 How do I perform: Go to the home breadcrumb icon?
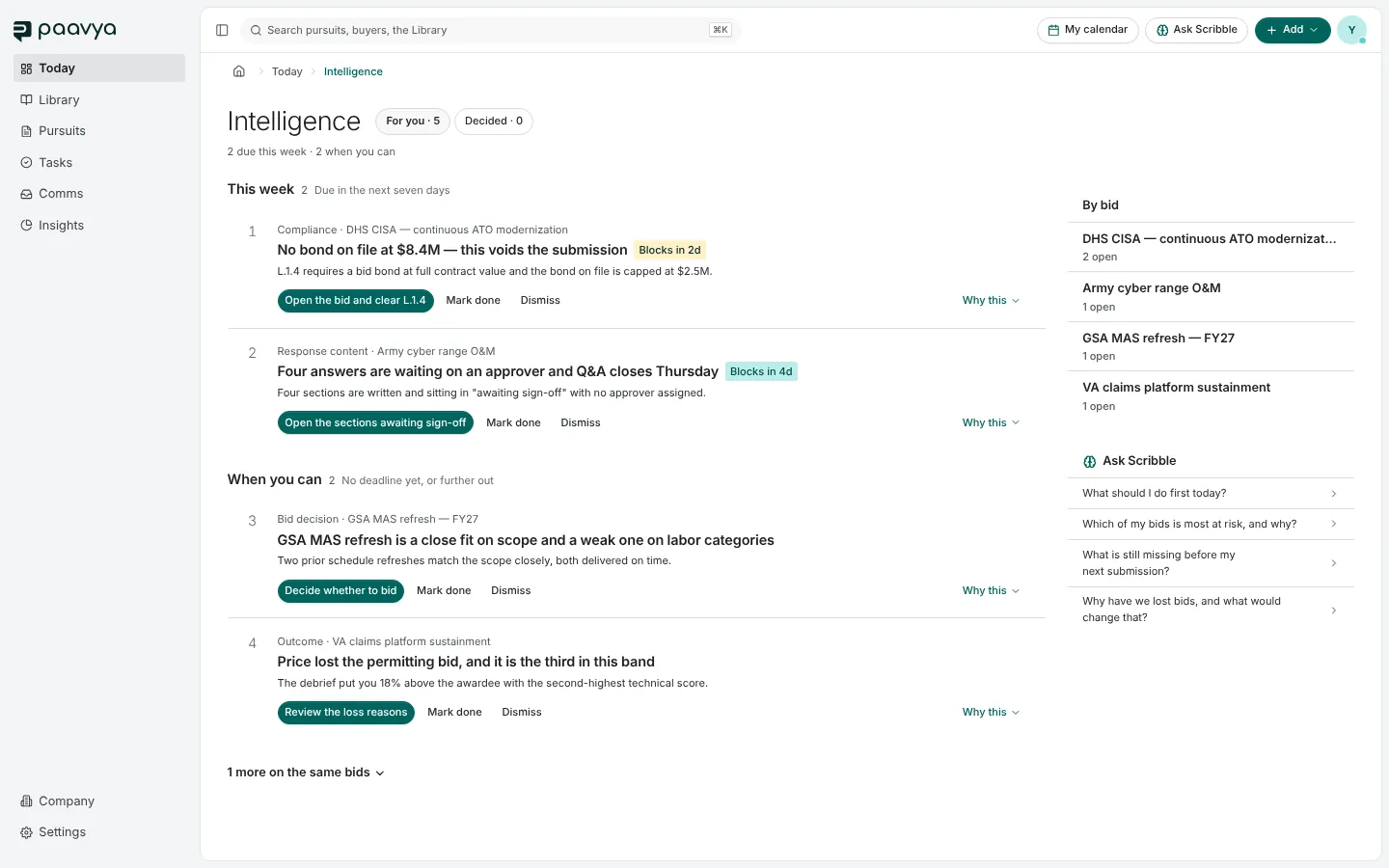239,71
